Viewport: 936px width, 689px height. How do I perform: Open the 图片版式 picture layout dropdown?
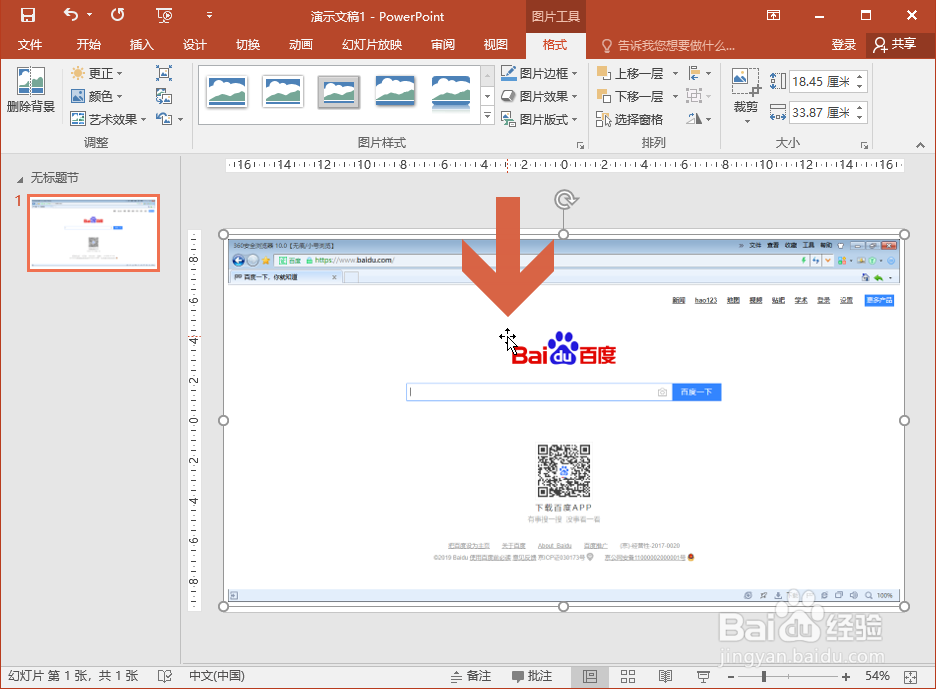pyautogui.click(x=539, y=119)
